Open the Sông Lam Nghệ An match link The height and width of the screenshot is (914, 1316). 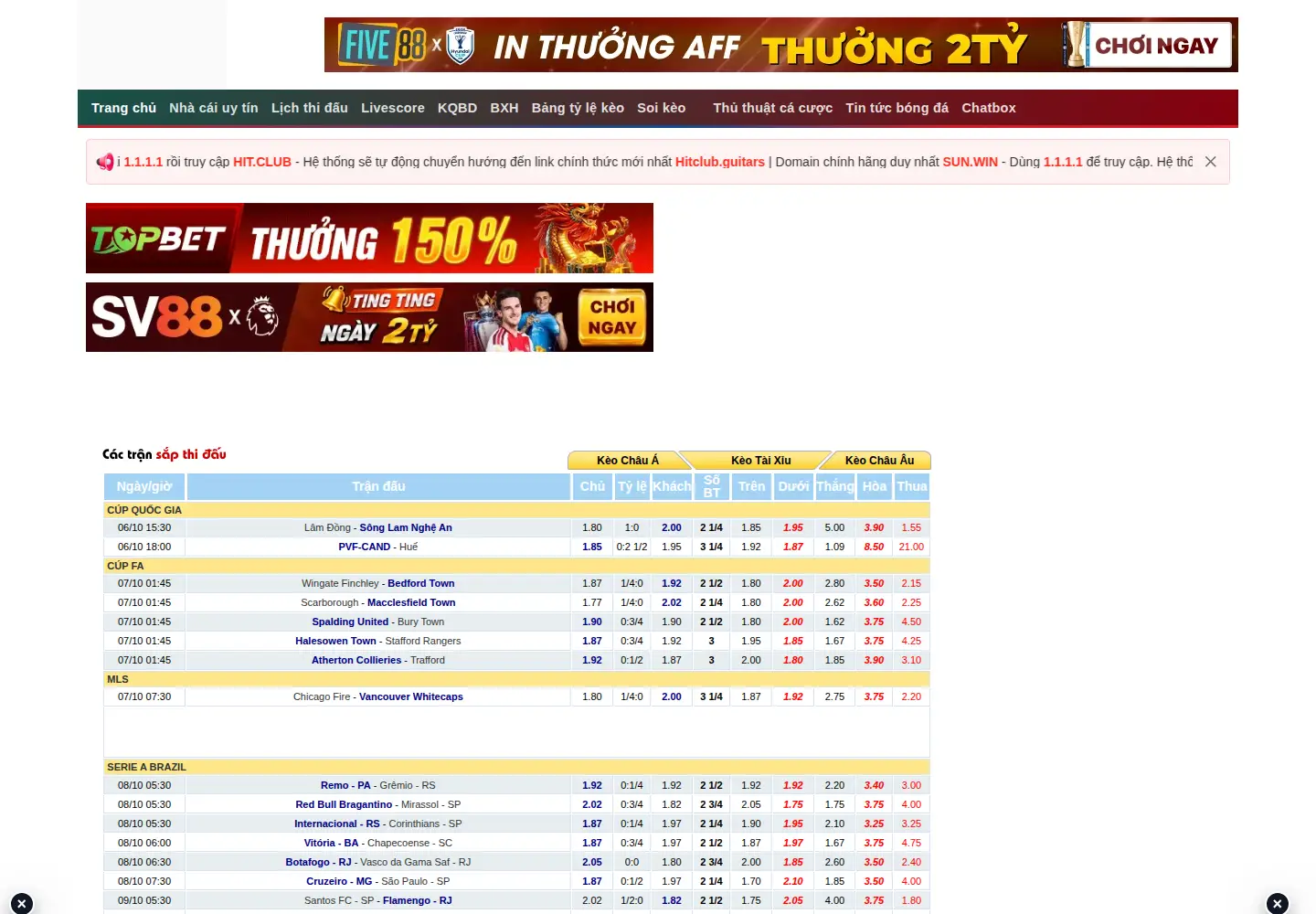pos(406,527)
